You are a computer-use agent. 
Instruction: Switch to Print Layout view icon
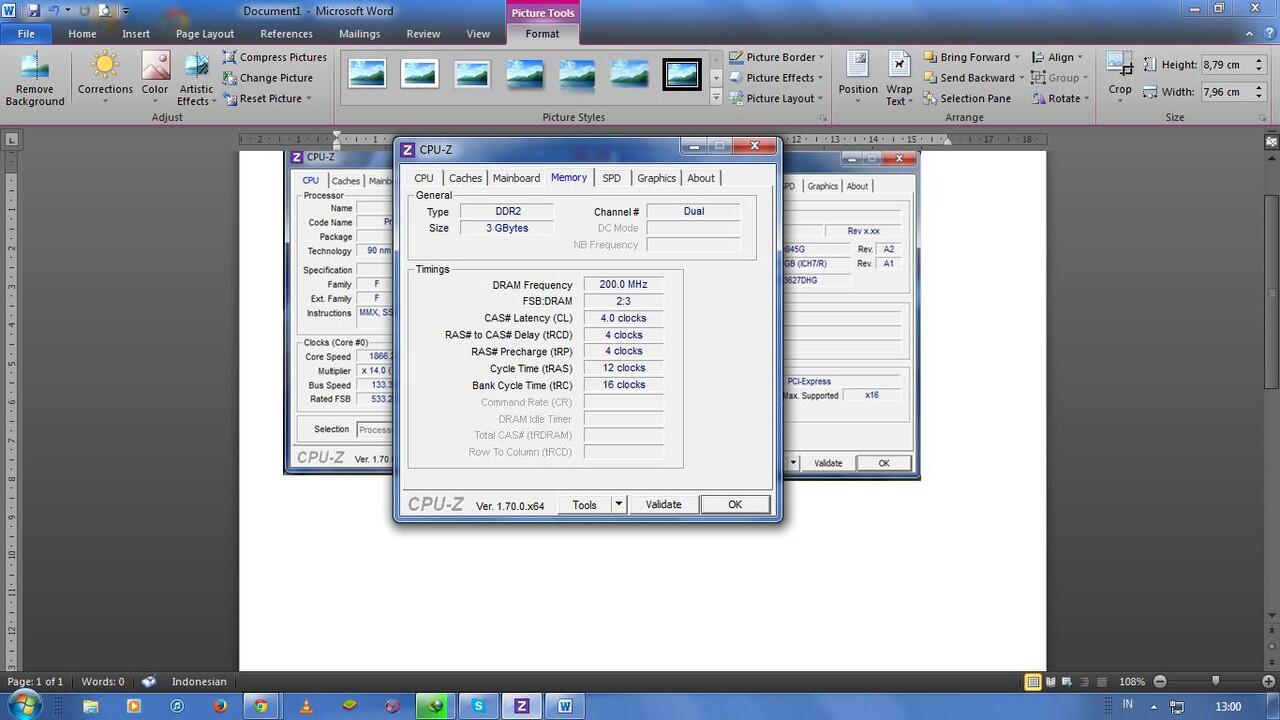click(1033, 682)
